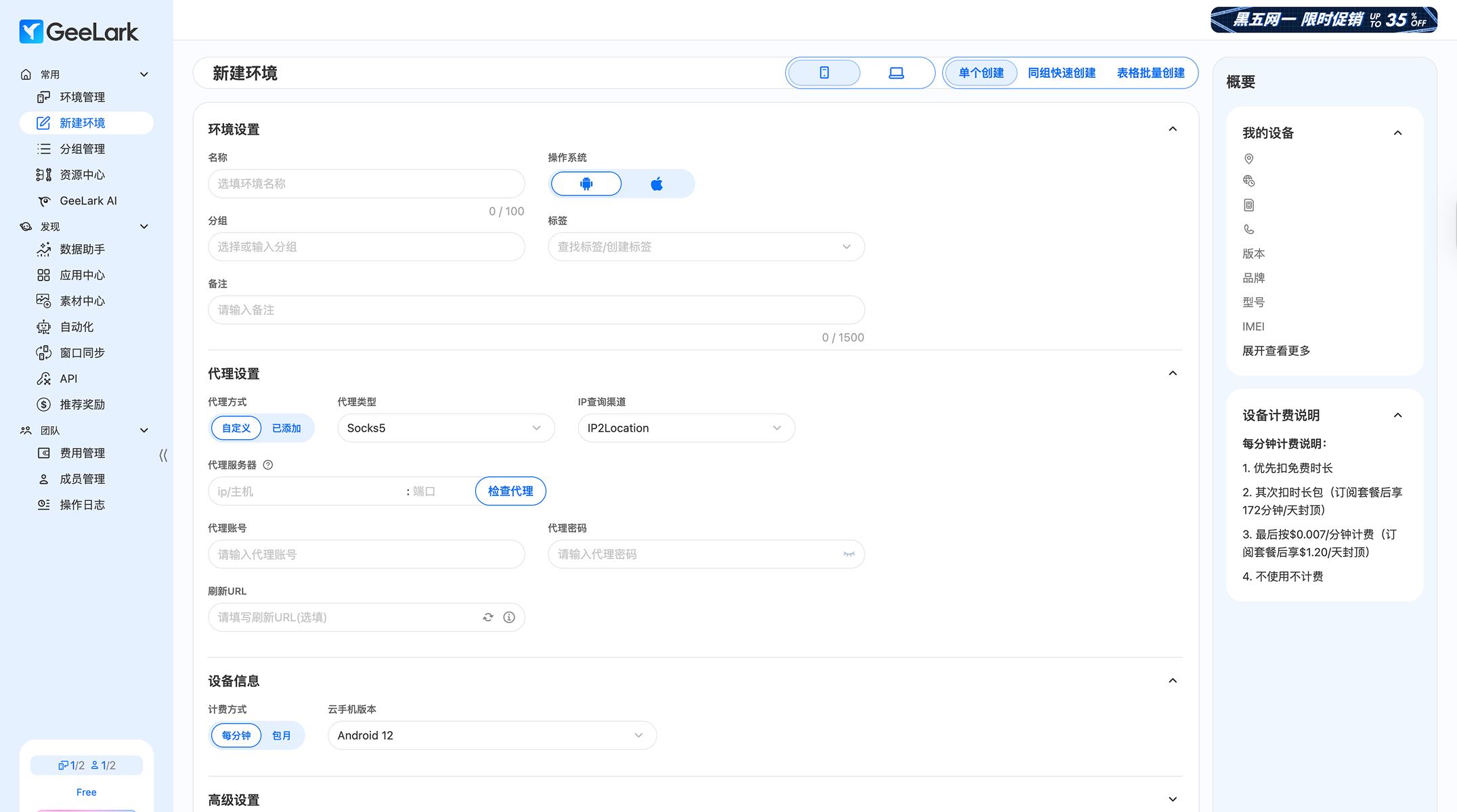Click the 名称 environment name input field
The width and height of the screenshot is (1457, 812).
click(366, 184)
